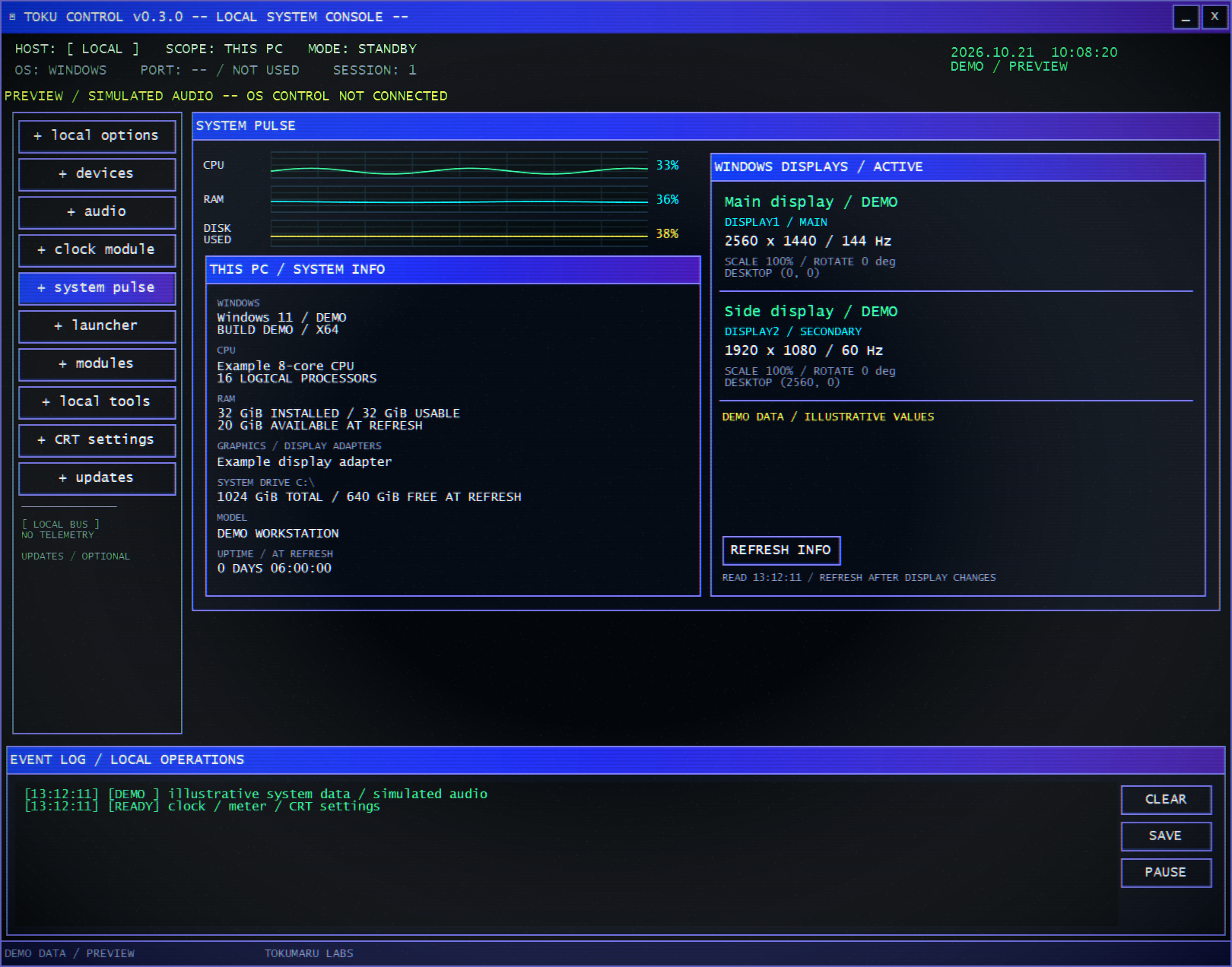This screenshot has height=967, width=1232.
Task: Click the DISK USED graph line
Action: coord(459,234)
